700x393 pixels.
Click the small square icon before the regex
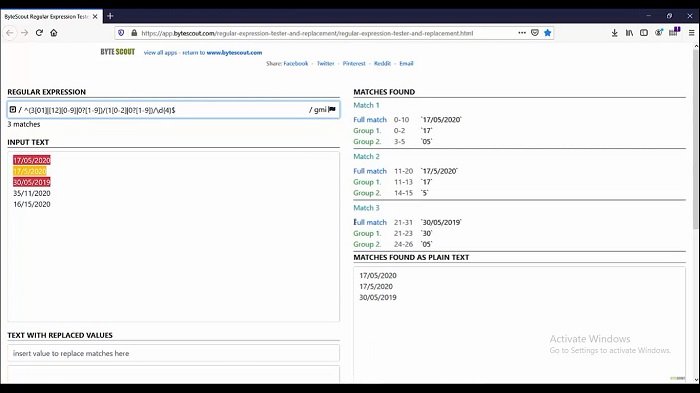click(13, 109)
